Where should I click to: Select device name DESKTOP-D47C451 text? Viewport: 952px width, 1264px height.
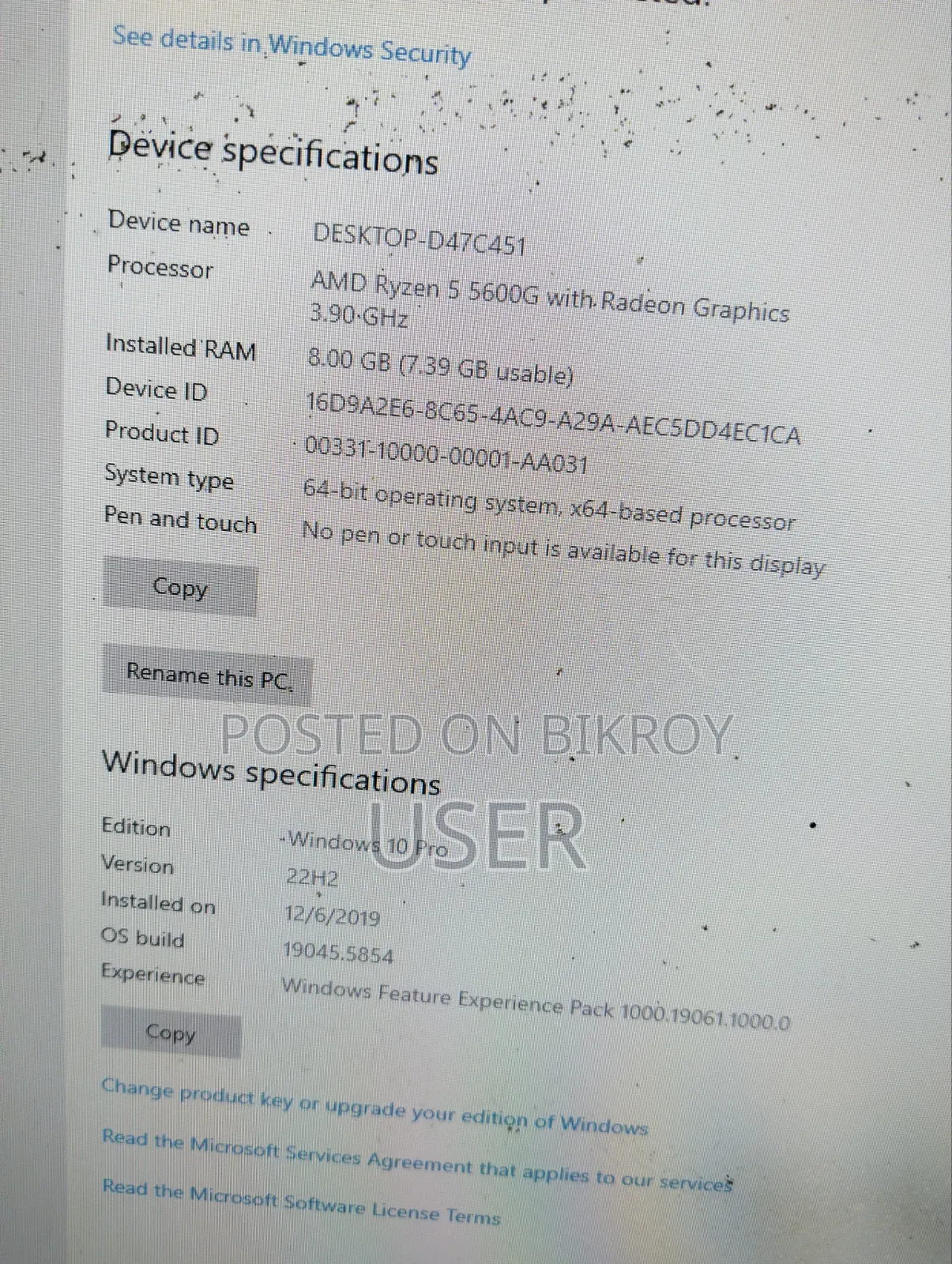tap(420, 239)
